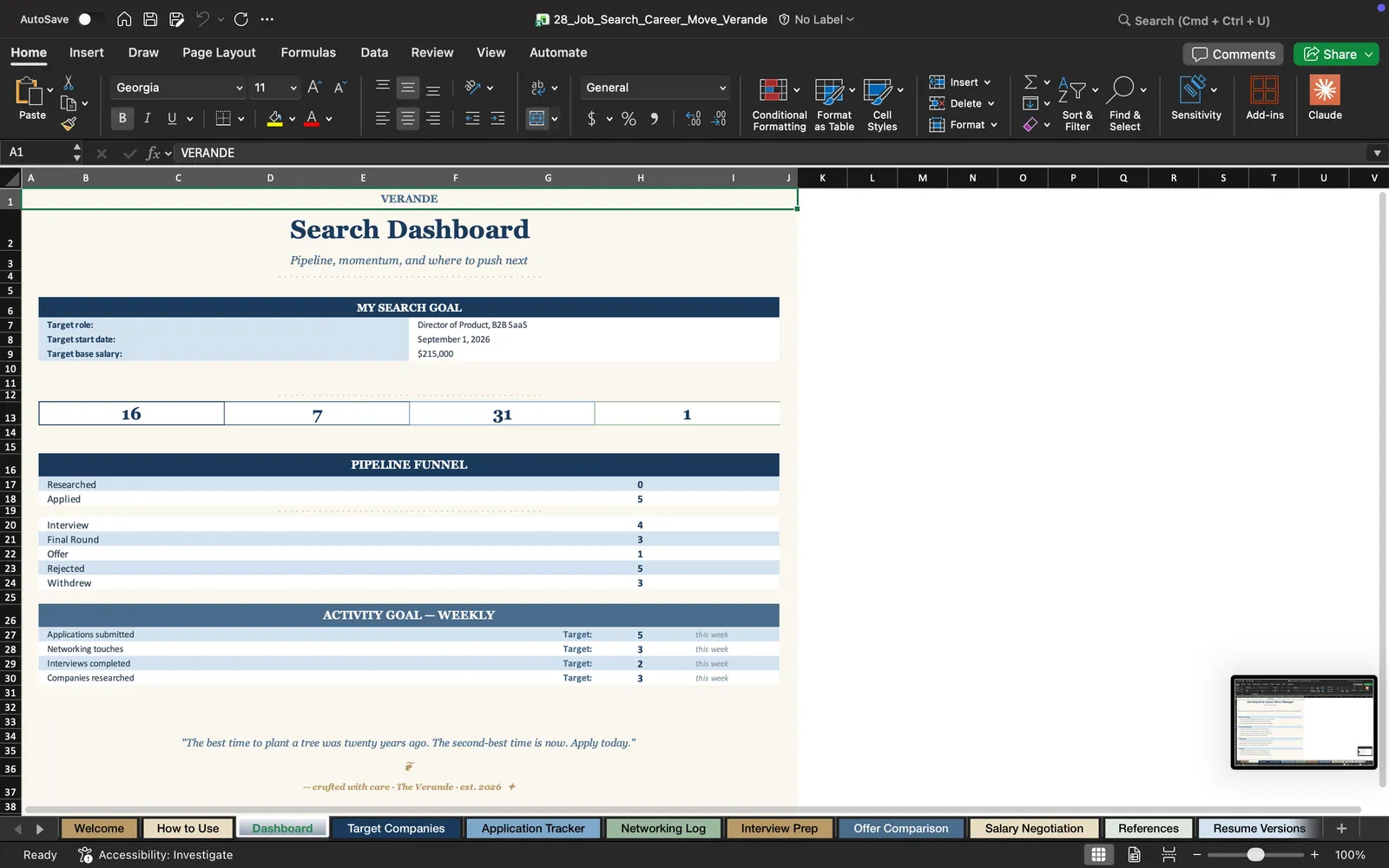Toggle AutoSave switch
Image resolution: width=1389 pixels, height=868 pixels.
click(x=89, y=19)
